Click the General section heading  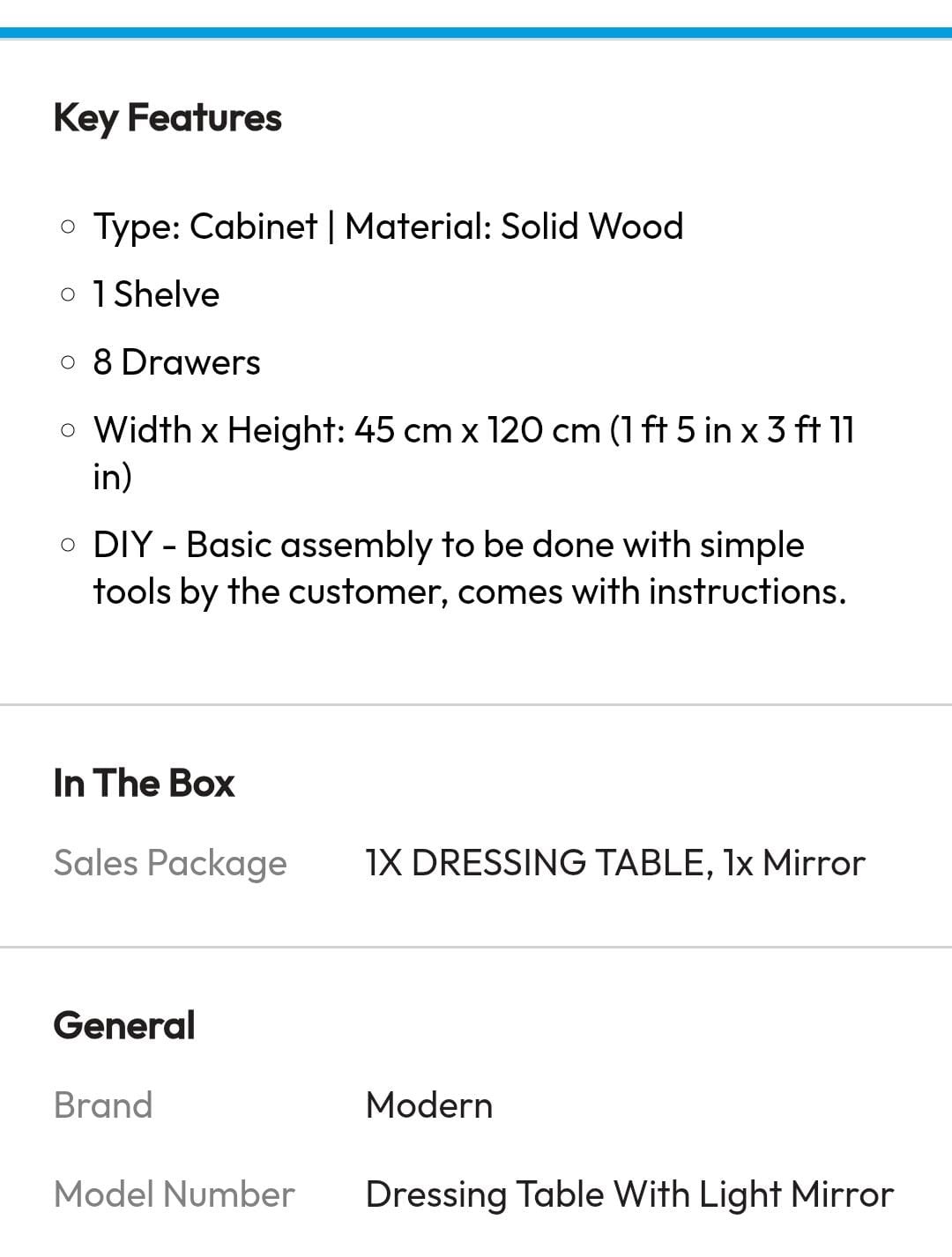[124, 1025]
